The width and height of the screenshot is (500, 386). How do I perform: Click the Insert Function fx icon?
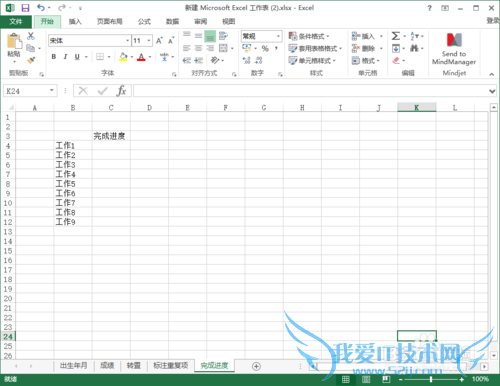coord(121,91)
